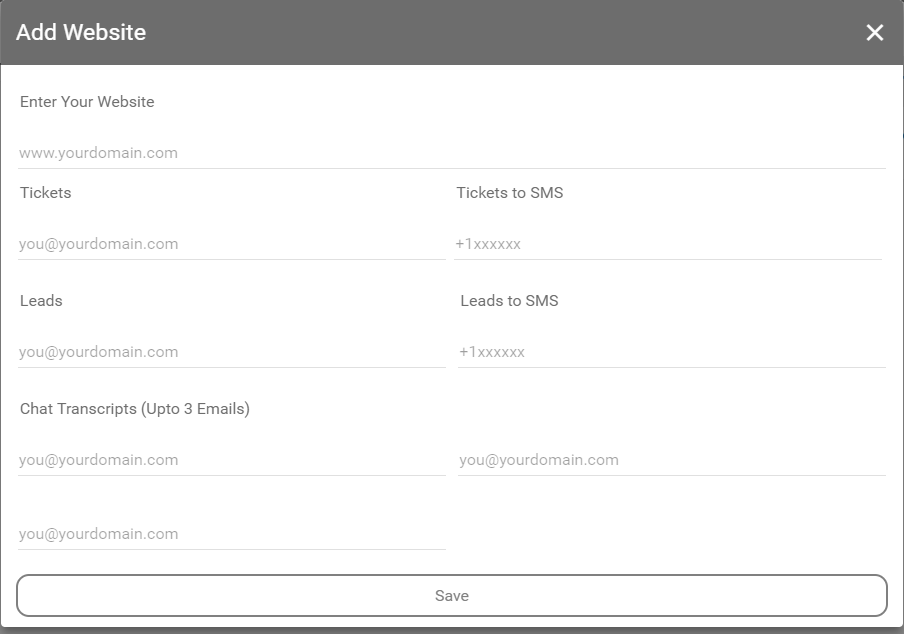Click the second Chat Transcripts email field
The image size is (904, 634).
click(x=672, y=460)
